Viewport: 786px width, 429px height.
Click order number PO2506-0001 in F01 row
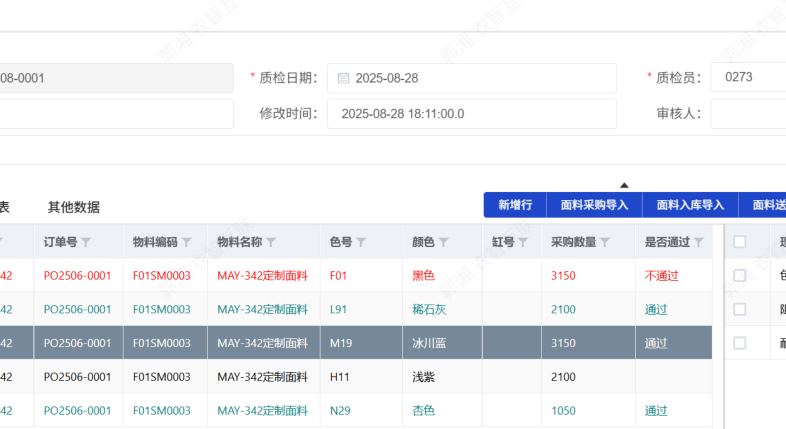point(77,276)
